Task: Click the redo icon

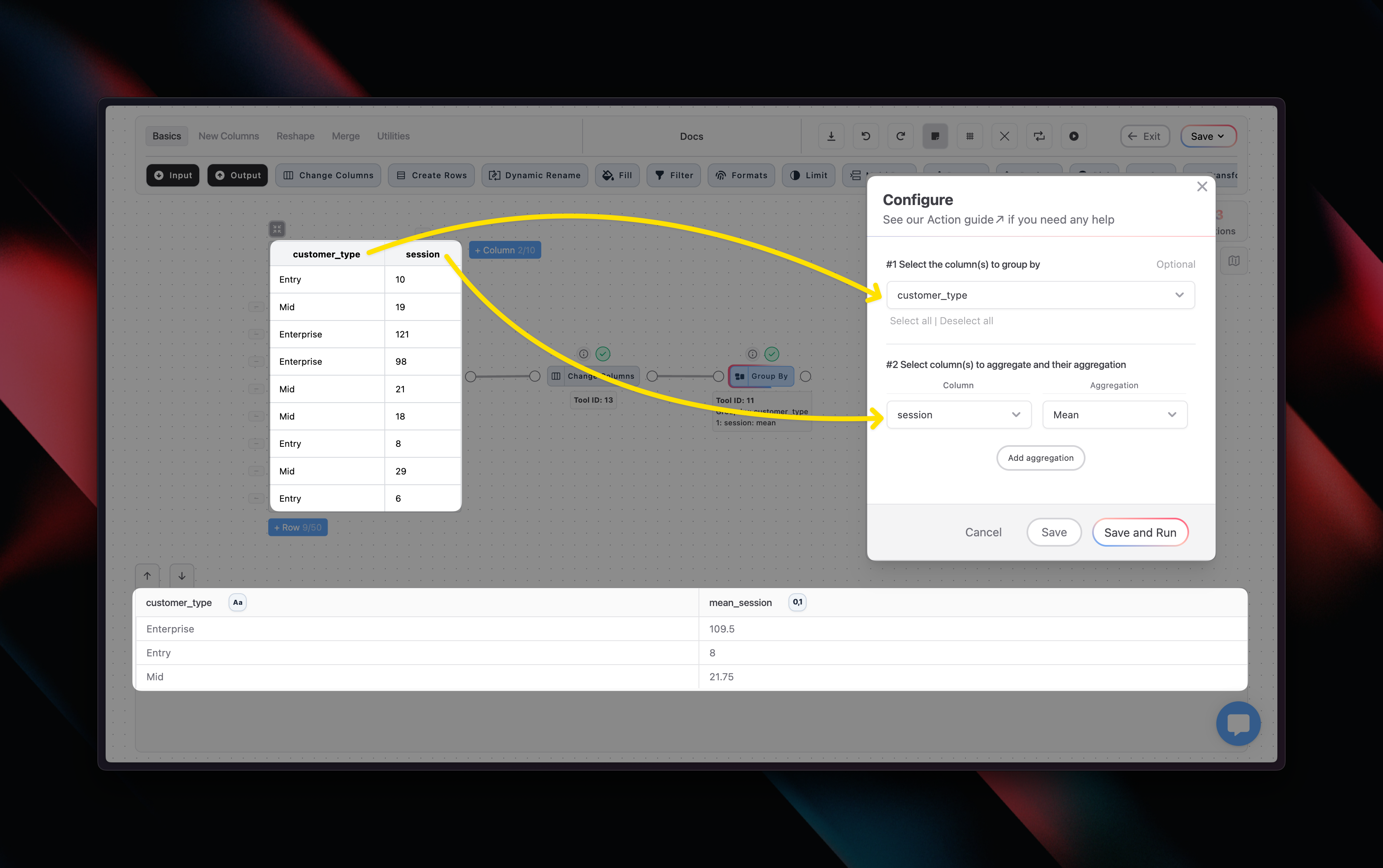Action: (x=900, y=136)
